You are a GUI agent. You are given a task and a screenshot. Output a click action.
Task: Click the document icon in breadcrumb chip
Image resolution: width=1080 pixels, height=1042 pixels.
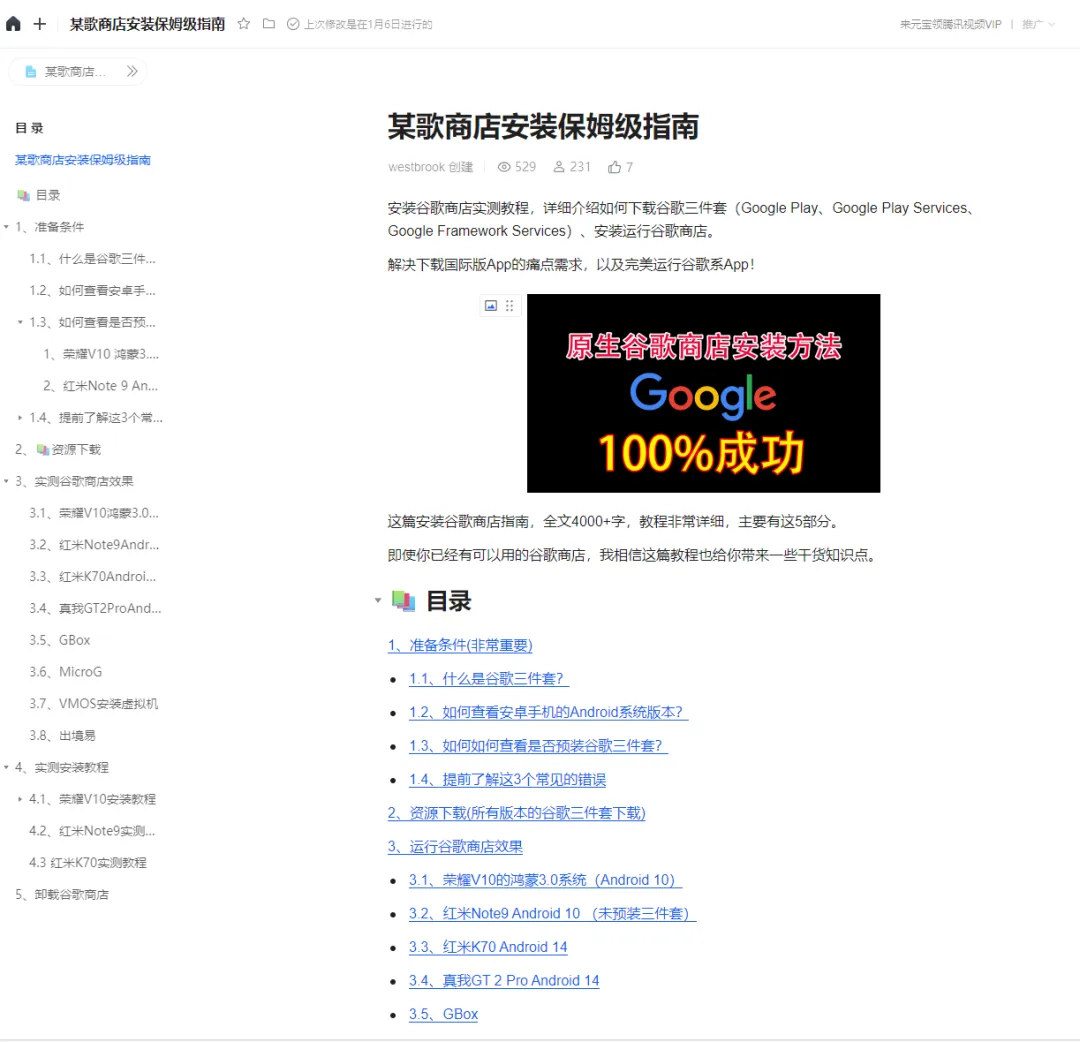(30, 72)
